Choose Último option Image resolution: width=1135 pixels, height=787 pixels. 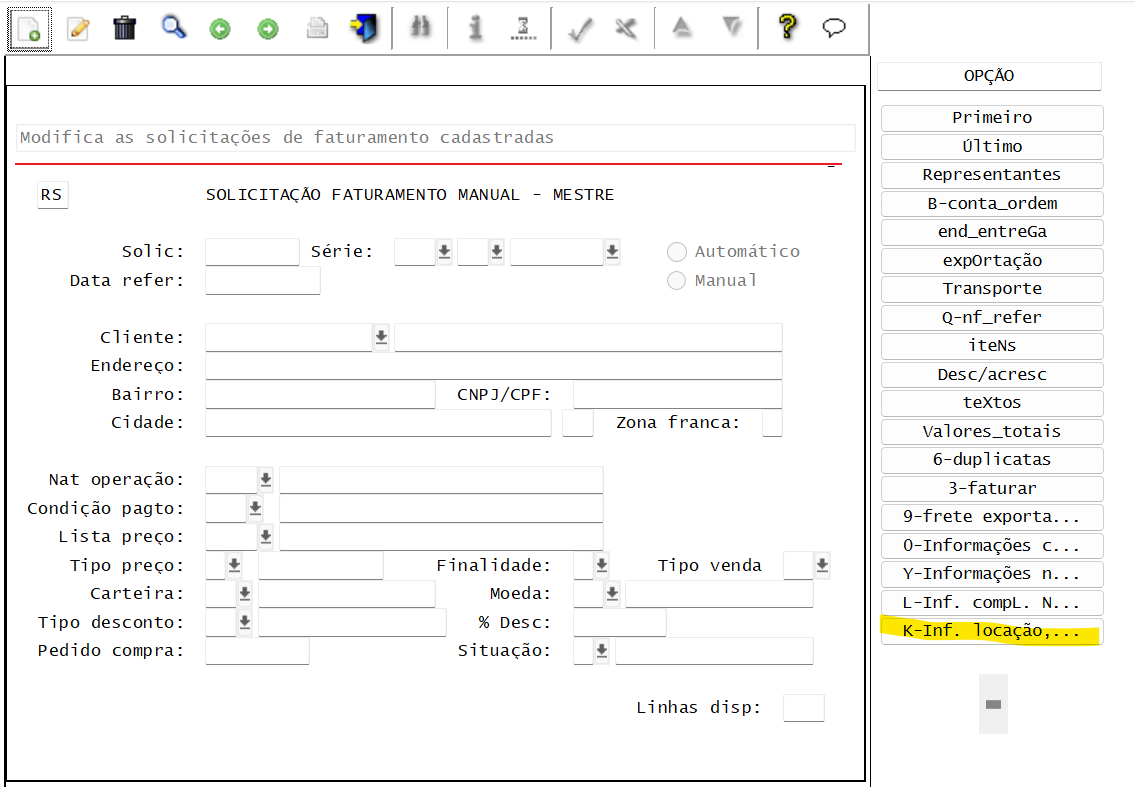pos(992,146)
